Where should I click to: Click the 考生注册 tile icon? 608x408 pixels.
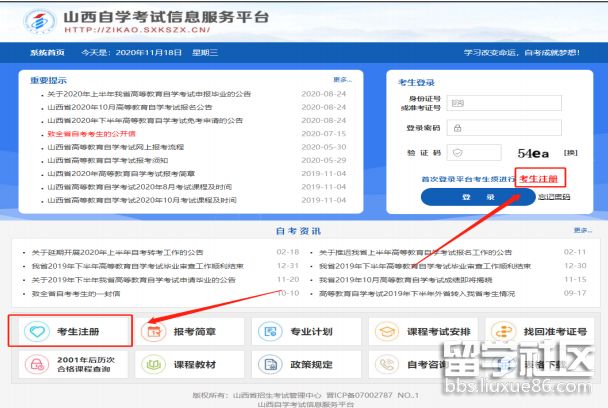point(39,331)
